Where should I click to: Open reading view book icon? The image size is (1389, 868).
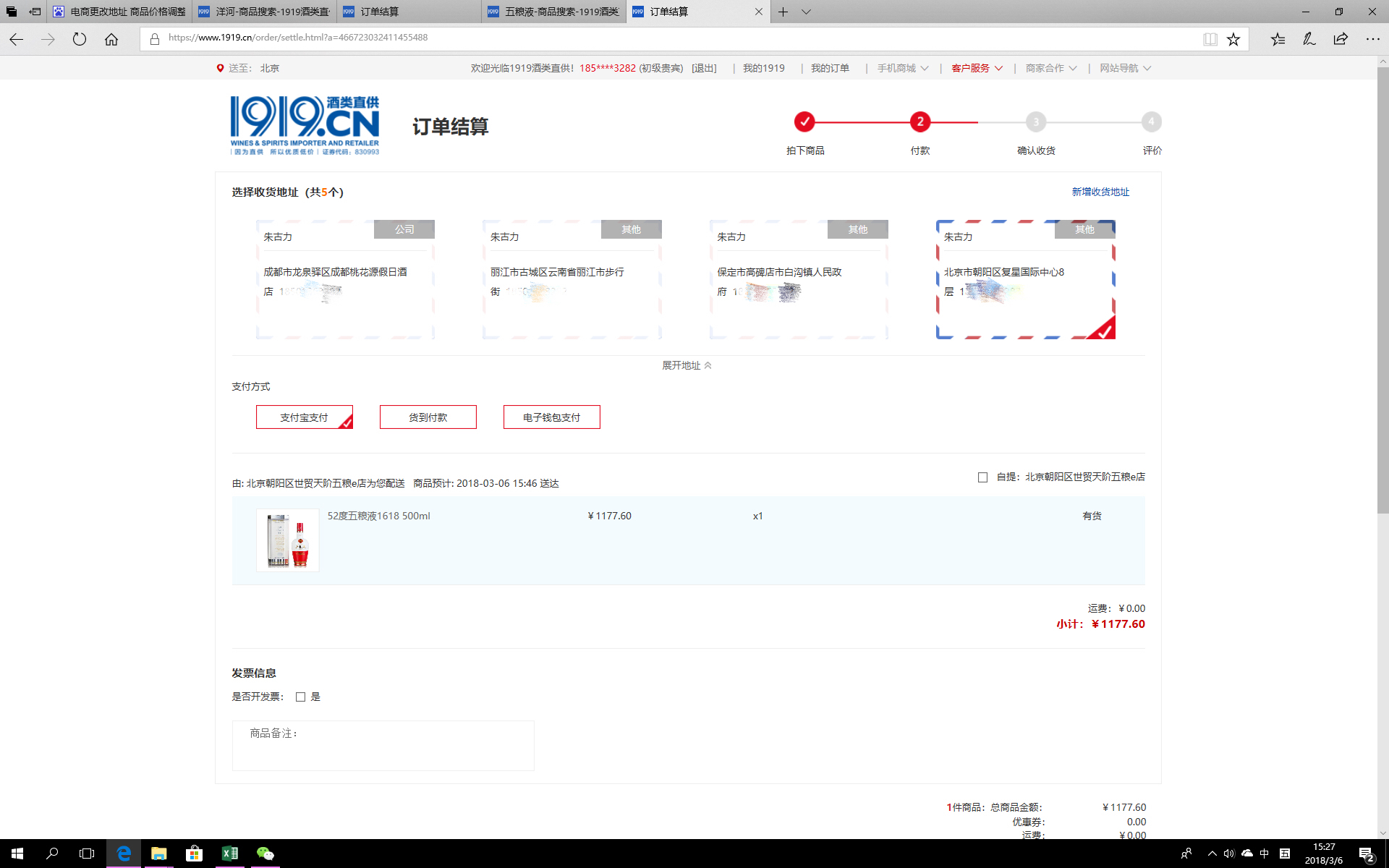click(x=1210, y=39)
